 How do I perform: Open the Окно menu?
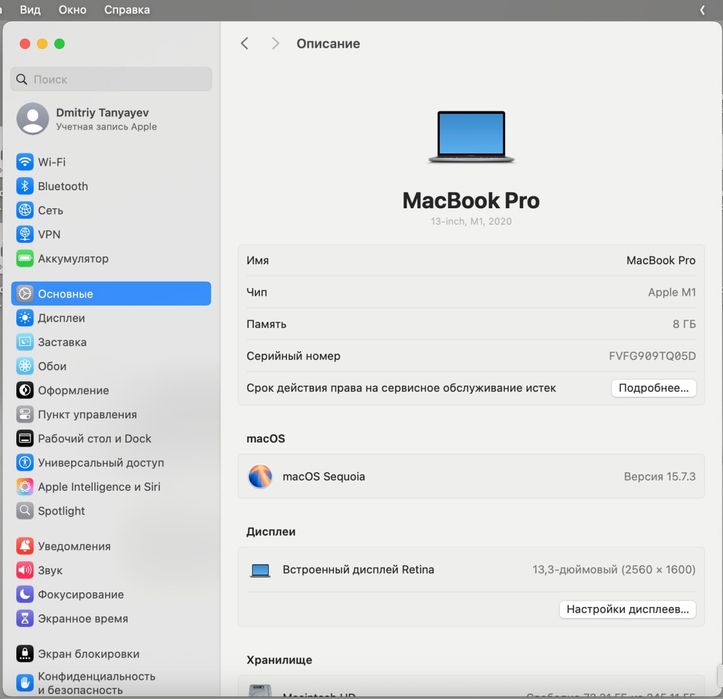pyautogui.click(x=72, y=10)
